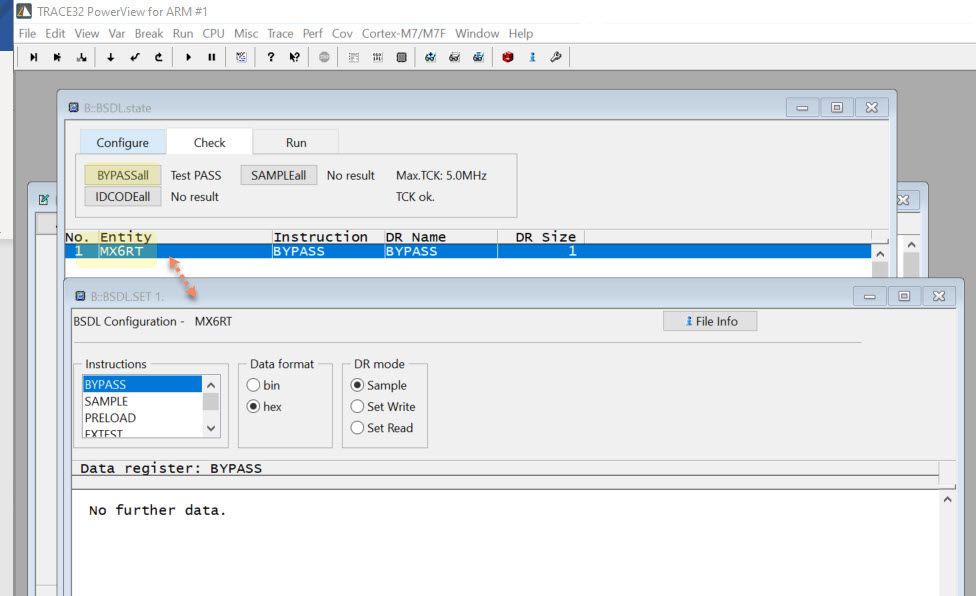Screen dimensions: 976x596
Task: Click the background window's edit icon
Action: (x=44, y=200)
